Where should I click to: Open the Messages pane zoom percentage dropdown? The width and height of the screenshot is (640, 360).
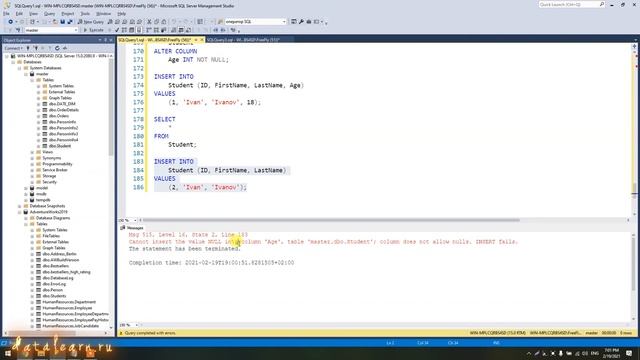coord(136,325)
